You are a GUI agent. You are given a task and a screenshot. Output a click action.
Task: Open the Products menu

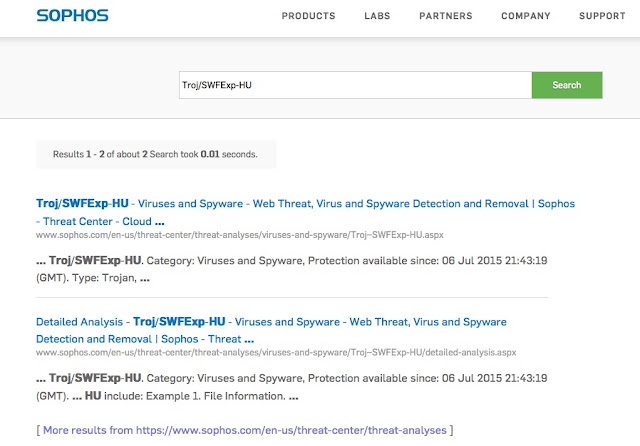pyautogui.click(x=308, y=16)
